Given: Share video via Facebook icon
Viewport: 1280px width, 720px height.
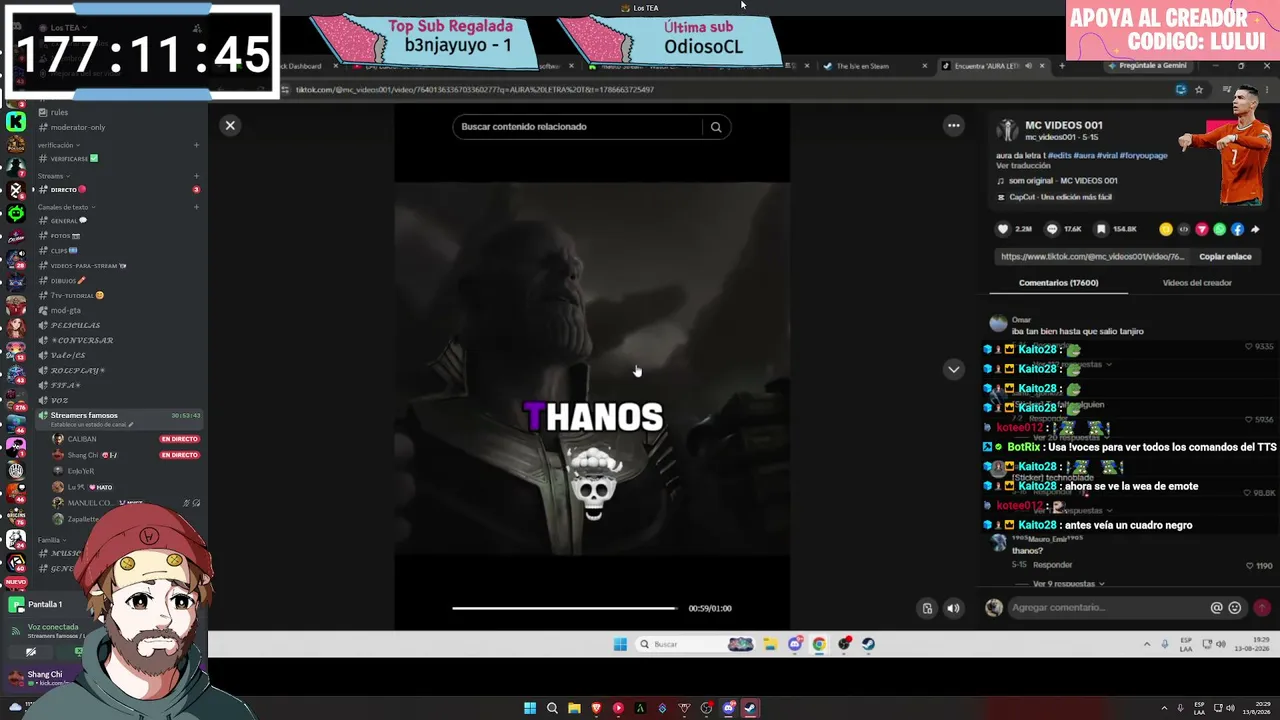Looking at the screenshot, I should 1237,229.
